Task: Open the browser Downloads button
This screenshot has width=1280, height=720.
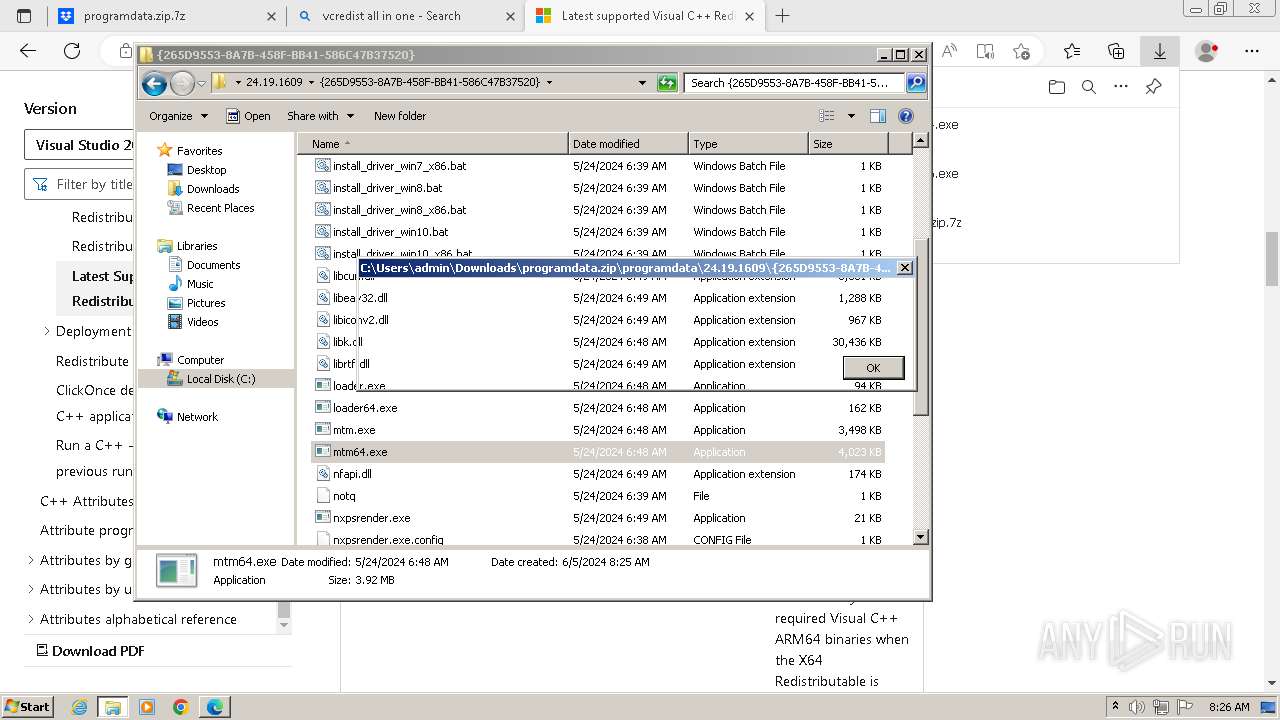Action: coord(1160,51)
